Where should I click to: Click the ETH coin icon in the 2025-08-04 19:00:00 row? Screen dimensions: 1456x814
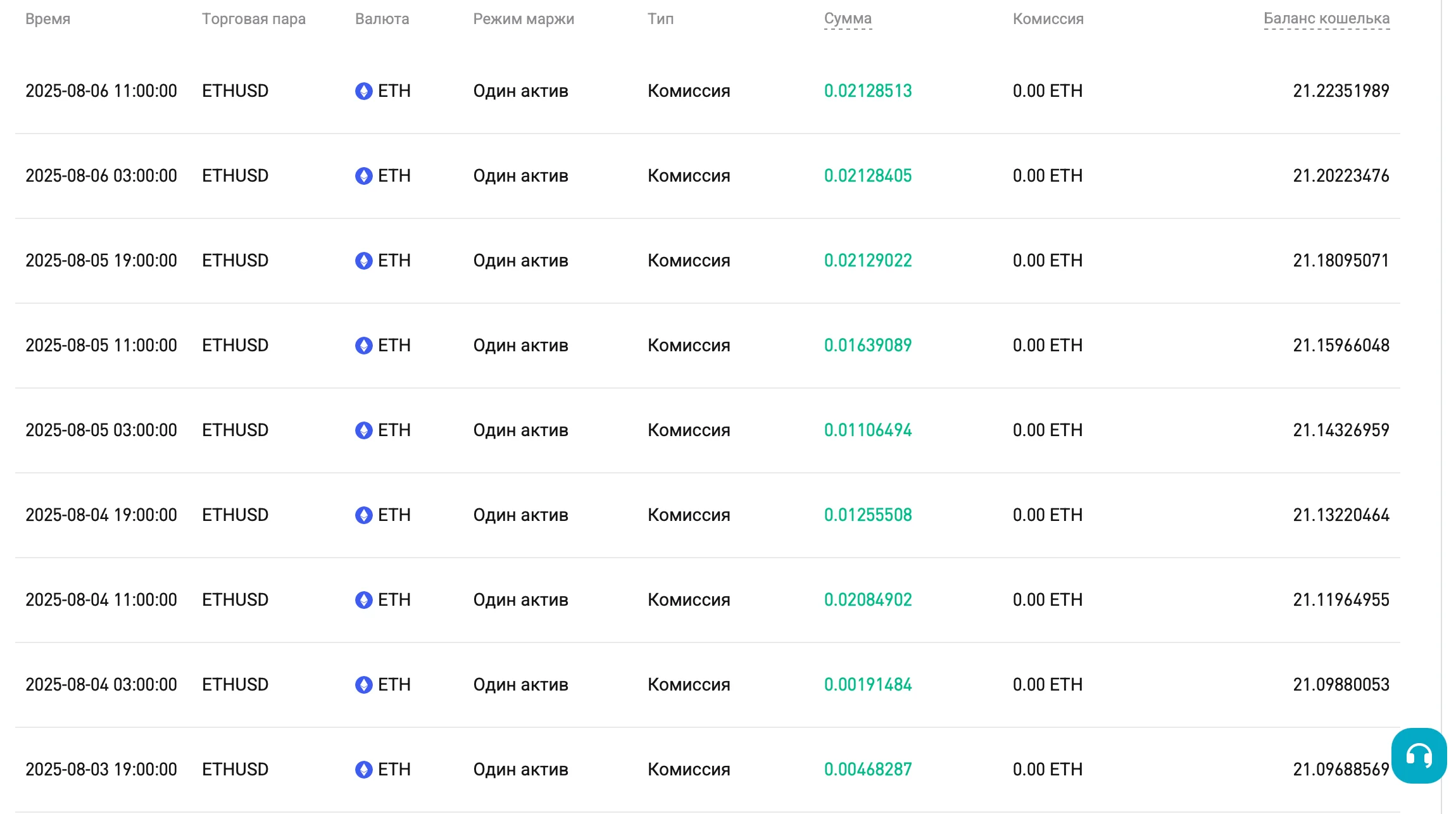click(364, 515)
